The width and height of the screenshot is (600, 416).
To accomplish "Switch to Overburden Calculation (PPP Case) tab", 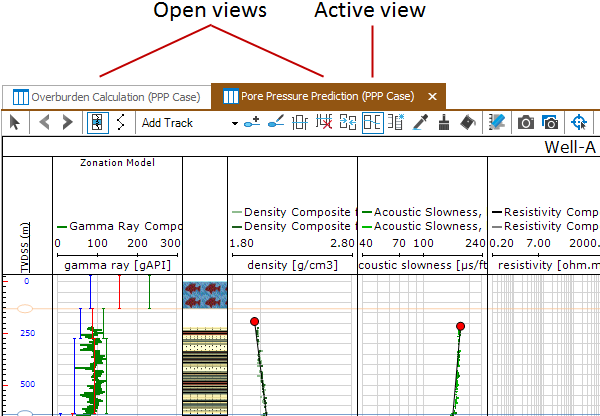I will pyautogui.click(x=107, y=97).
